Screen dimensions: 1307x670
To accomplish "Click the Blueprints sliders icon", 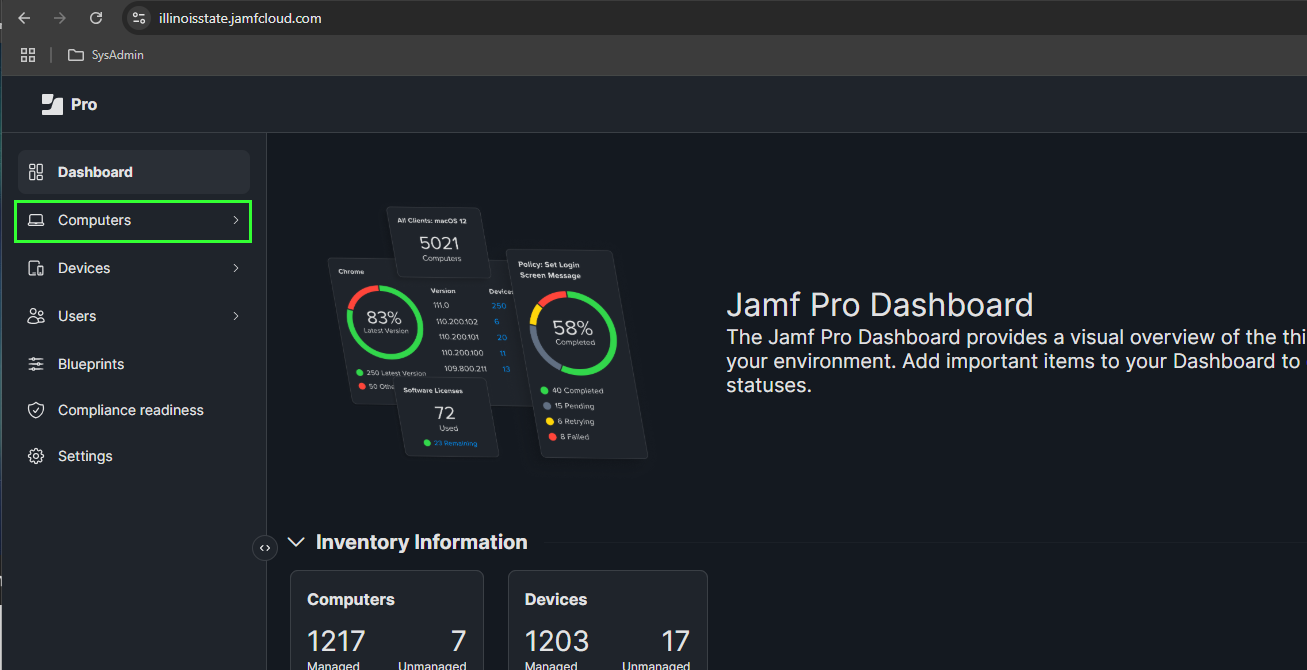I will (x=36, y=364).
